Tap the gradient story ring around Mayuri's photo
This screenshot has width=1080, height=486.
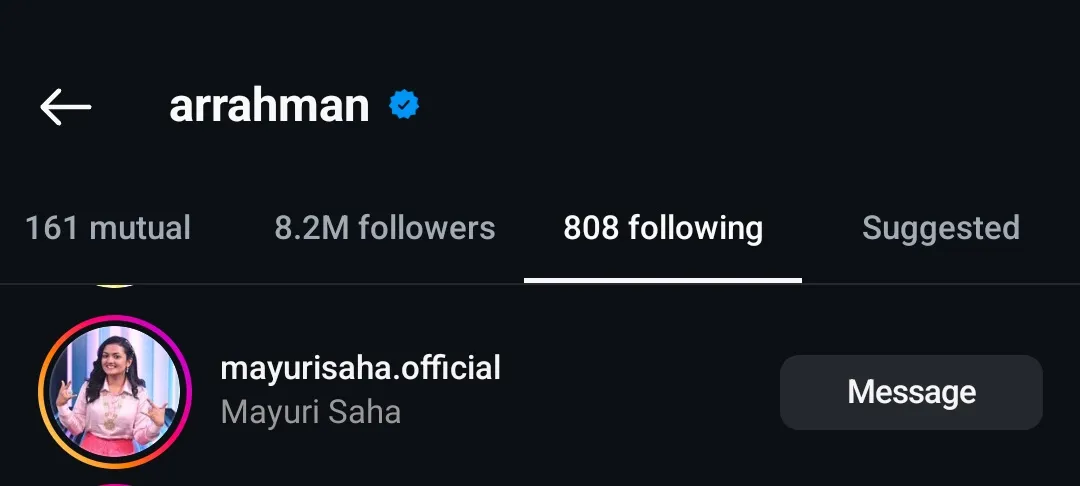tap(44, 391)
